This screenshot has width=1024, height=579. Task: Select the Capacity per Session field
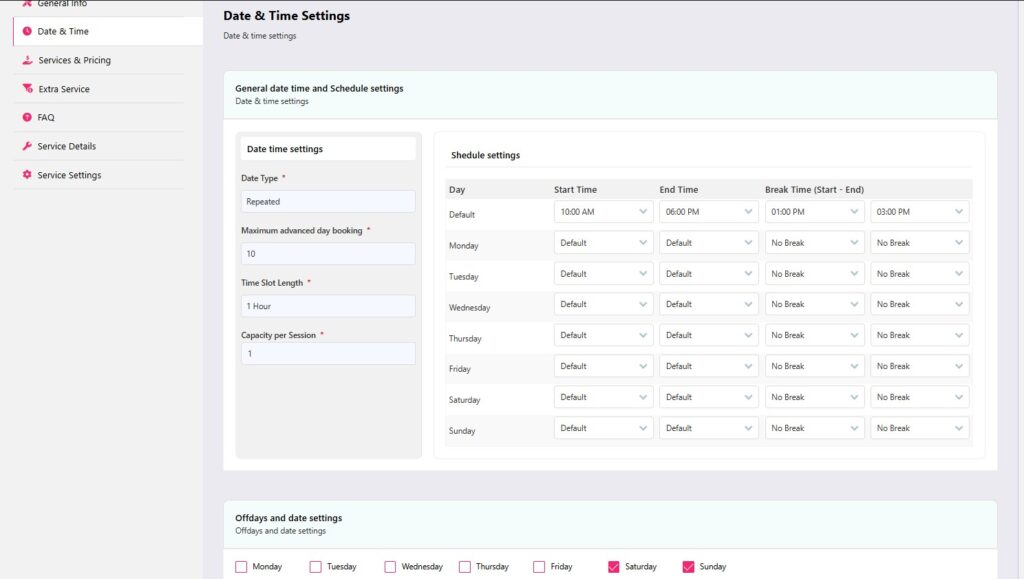(328, 353)
